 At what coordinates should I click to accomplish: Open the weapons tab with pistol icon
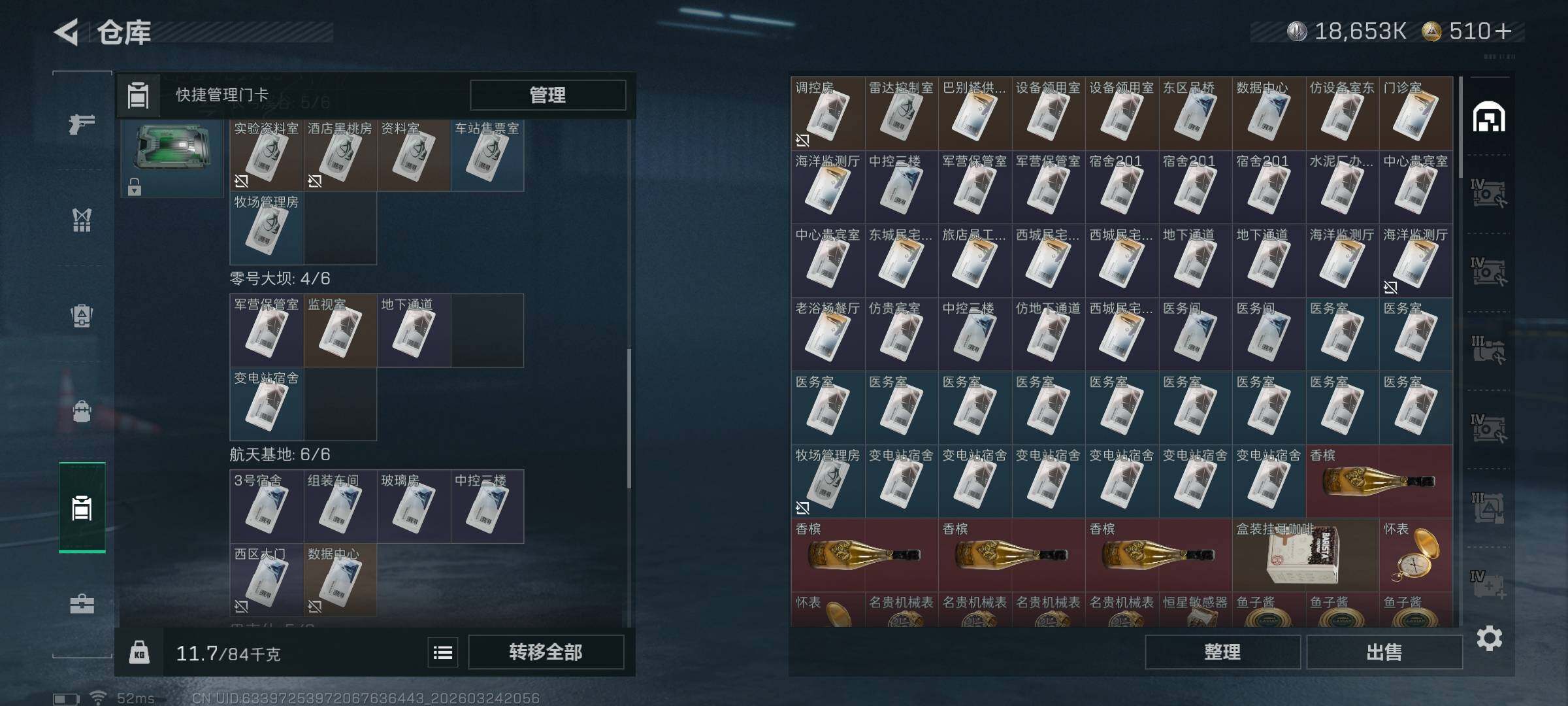pyautogui.click(x=82, y=124)
